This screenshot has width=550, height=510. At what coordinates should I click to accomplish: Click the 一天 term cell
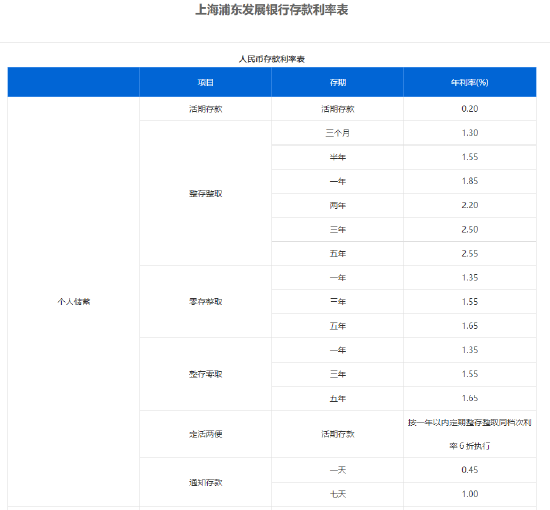pyautogui.click(x=338, y=470)
